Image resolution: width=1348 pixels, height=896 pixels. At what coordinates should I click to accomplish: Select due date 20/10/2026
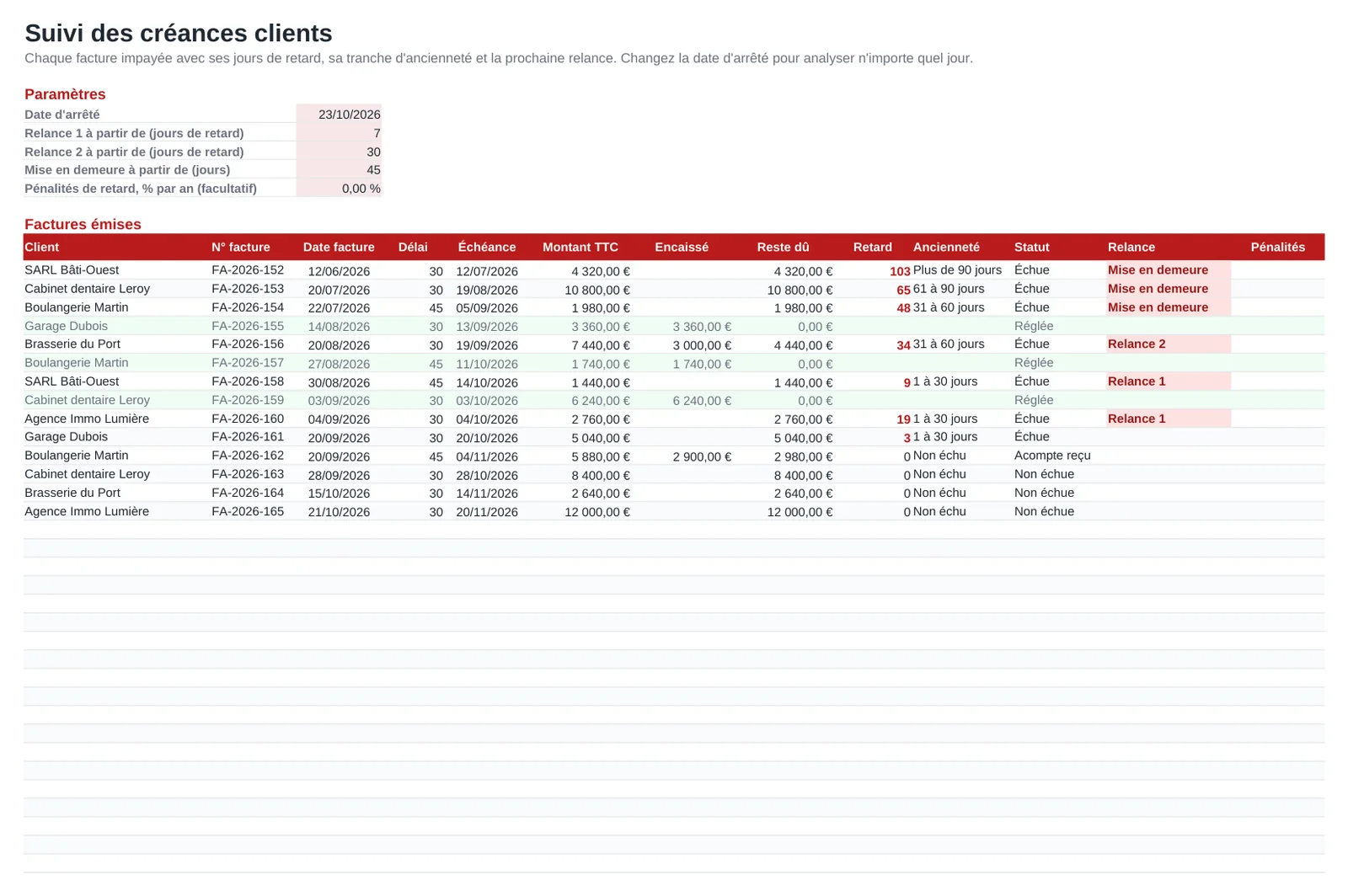[487, 438]
